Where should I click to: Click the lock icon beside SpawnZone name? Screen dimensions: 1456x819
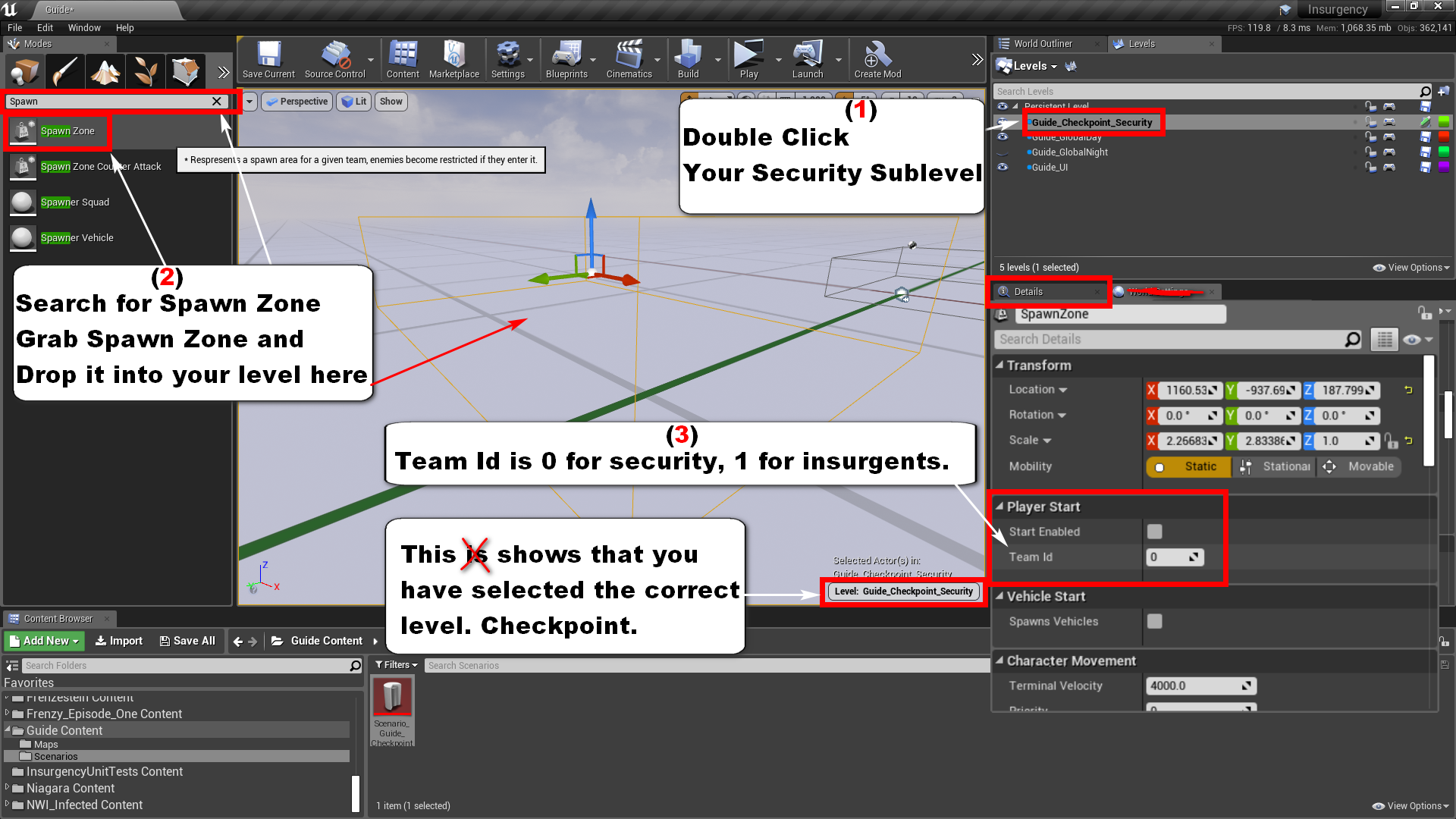[1424, 313]
